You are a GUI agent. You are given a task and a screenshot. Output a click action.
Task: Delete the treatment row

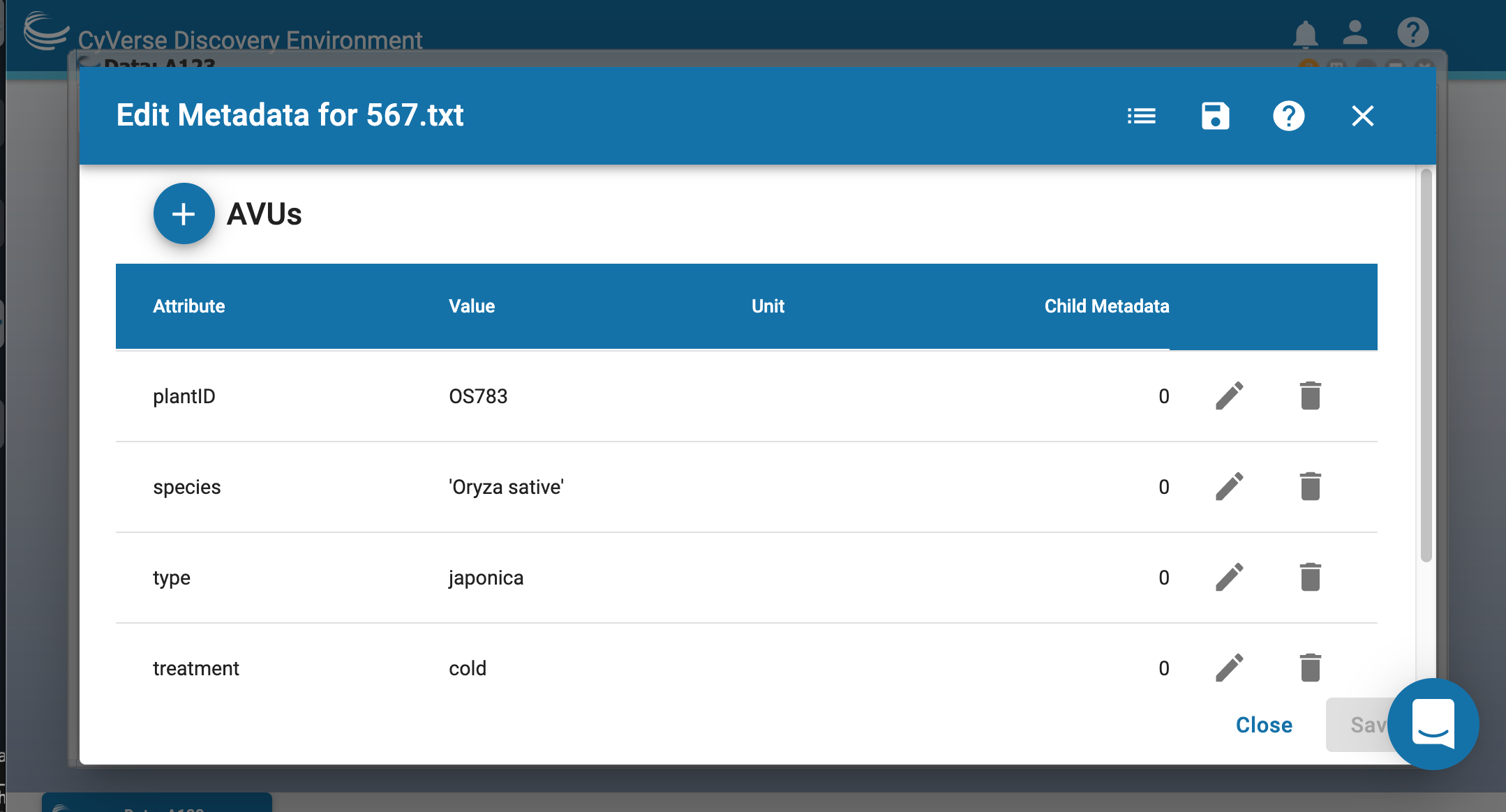tap(1311, 668)
